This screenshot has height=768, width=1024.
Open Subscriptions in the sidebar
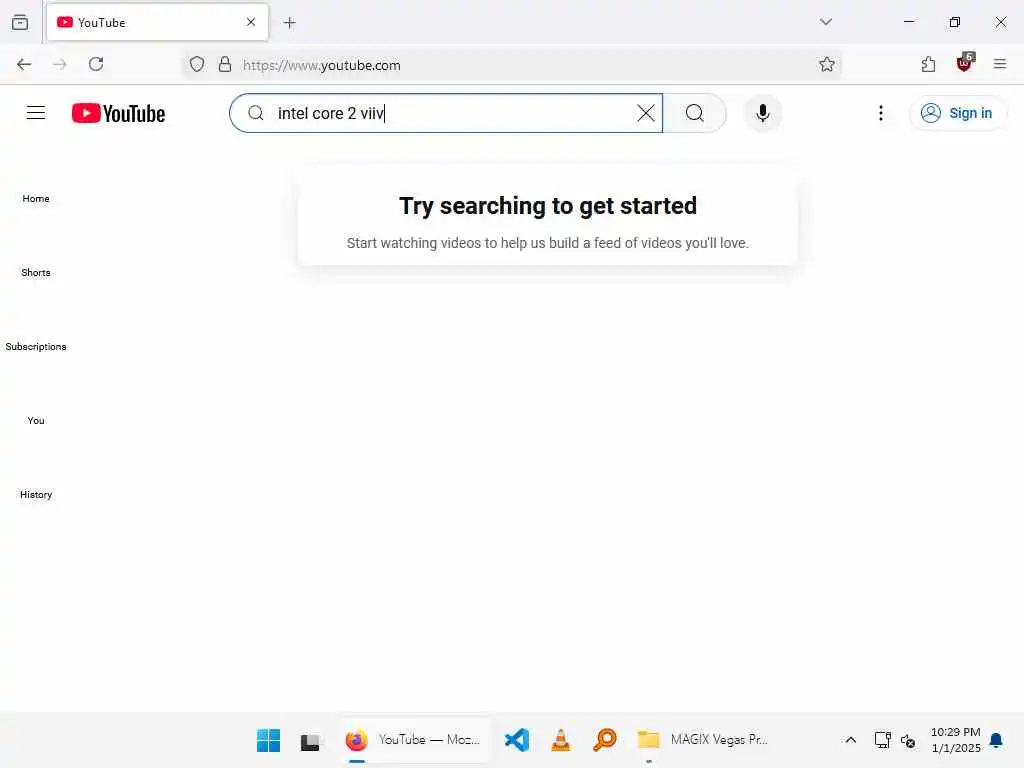[x=36, y=346]
